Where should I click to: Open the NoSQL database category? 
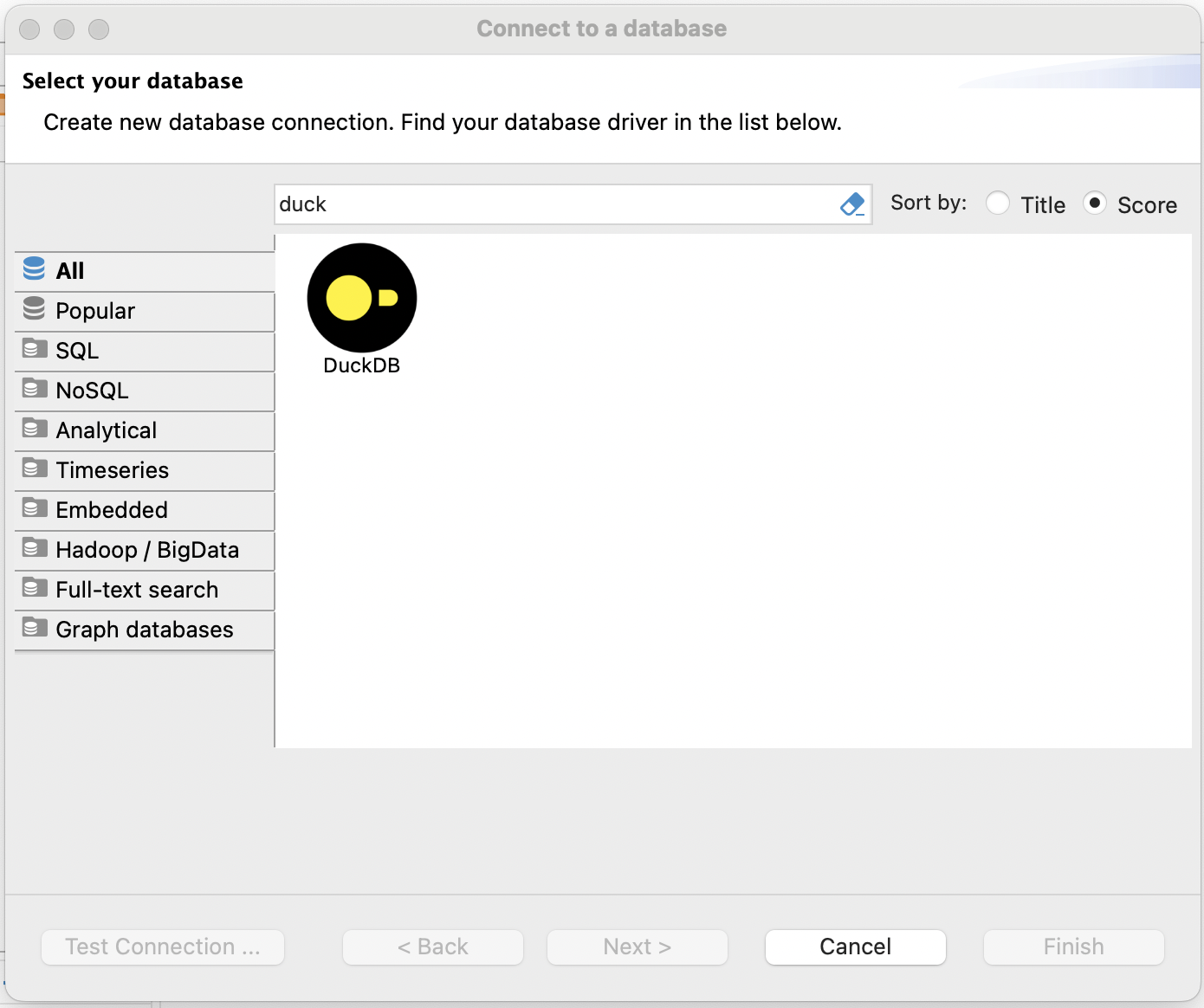(x=145, y=391)
